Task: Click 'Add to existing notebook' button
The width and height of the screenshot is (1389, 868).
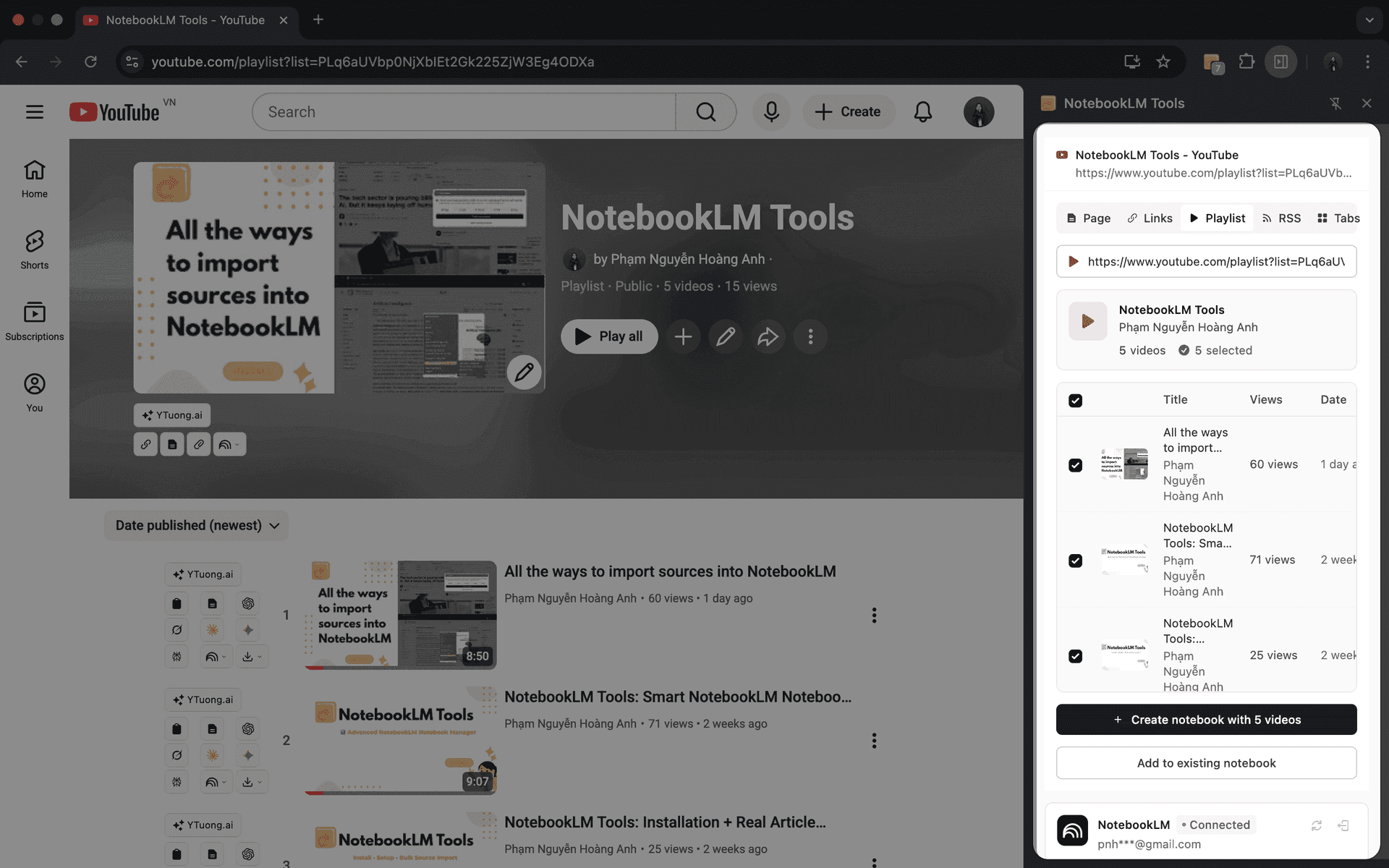Action: pos(1206,762)
